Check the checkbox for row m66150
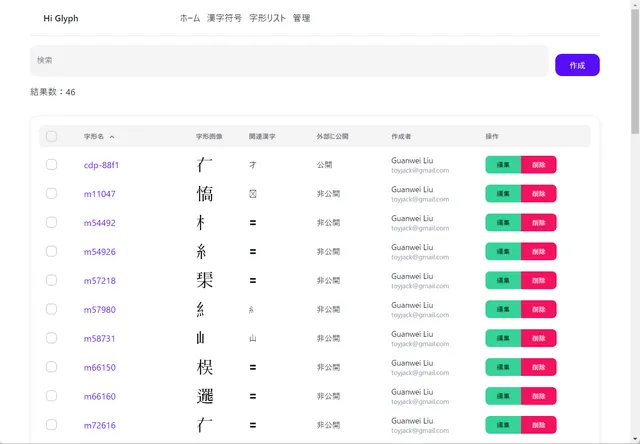Viewport: 640px width, 444px height. [x=51, y=367]
